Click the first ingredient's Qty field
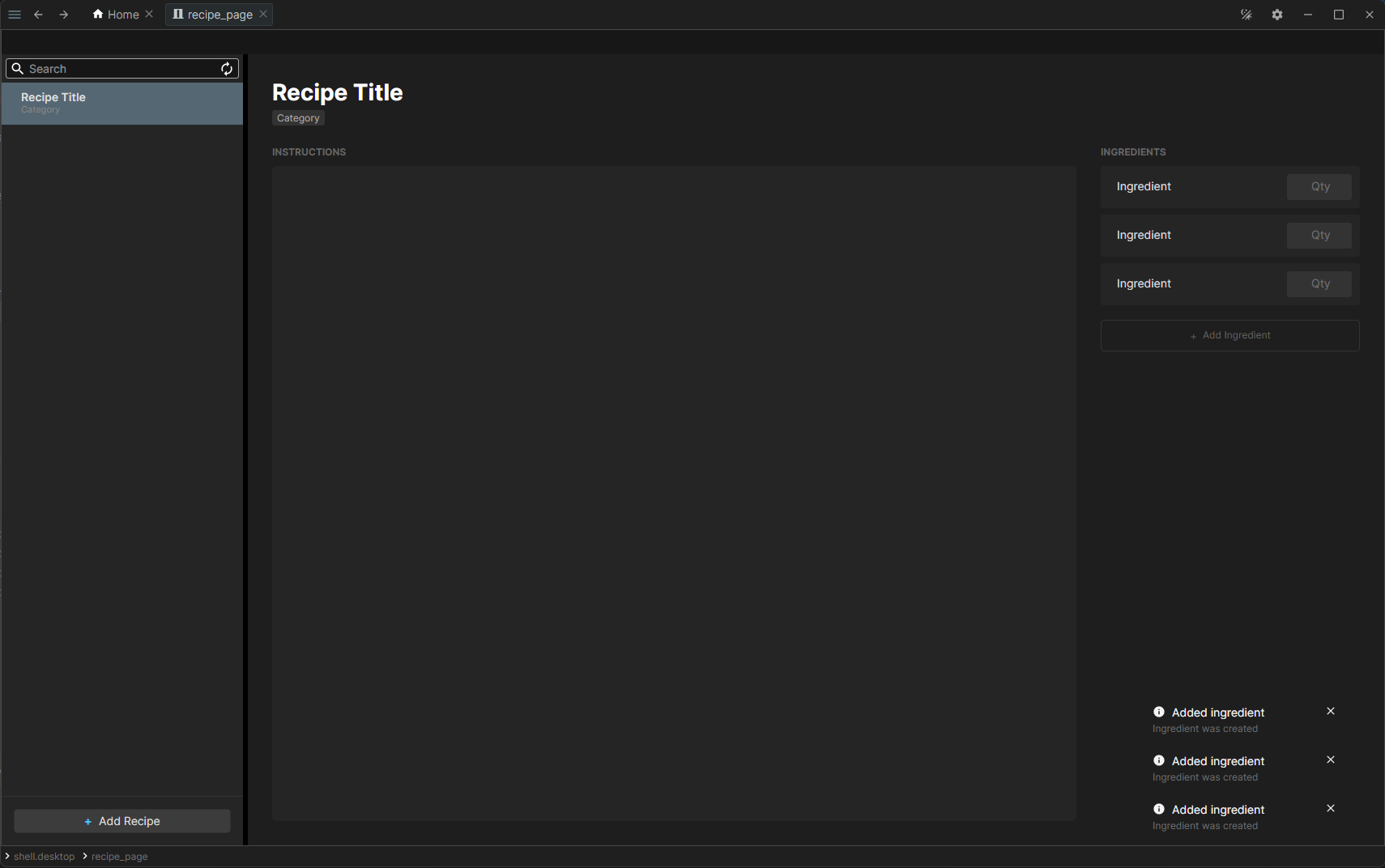Image resolution: width=1385 pixels, height=868 pixels. coord(1319,187)
